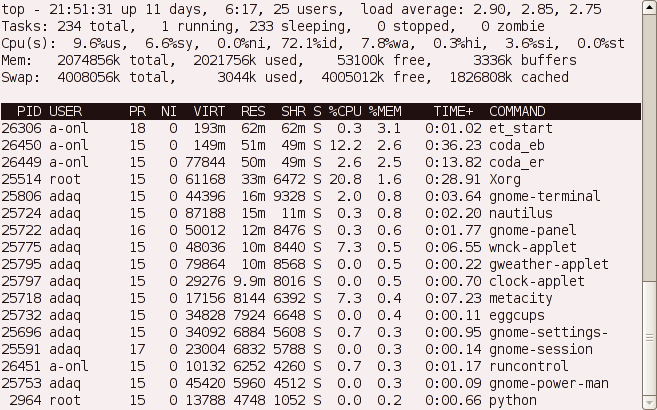The image size is (657, 410).
Task: Click the VIRT column header
Action: tap(209, 111)
